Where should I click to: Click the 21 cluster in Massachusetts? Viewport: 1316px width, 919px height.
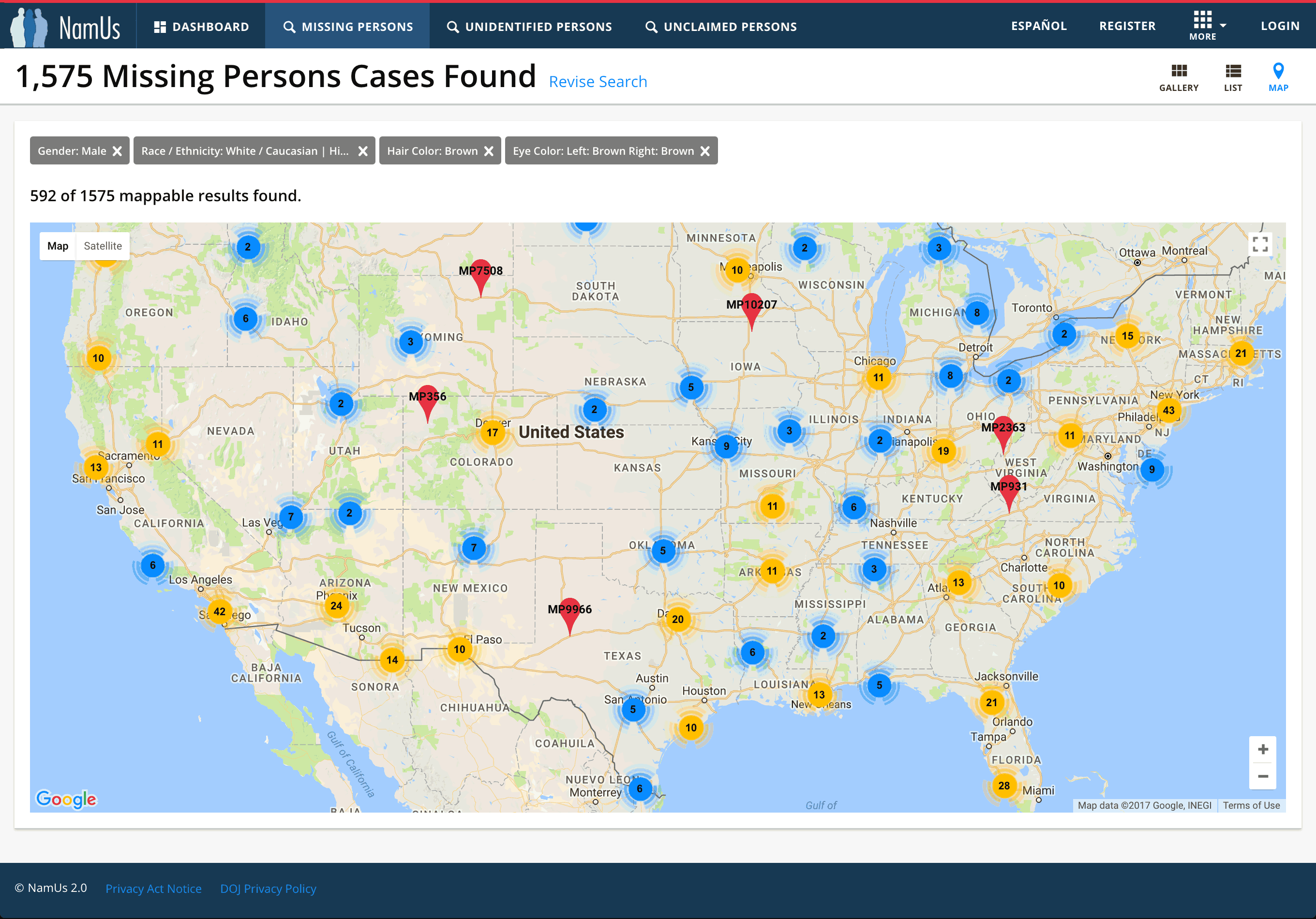click(x=1241, y=354)
